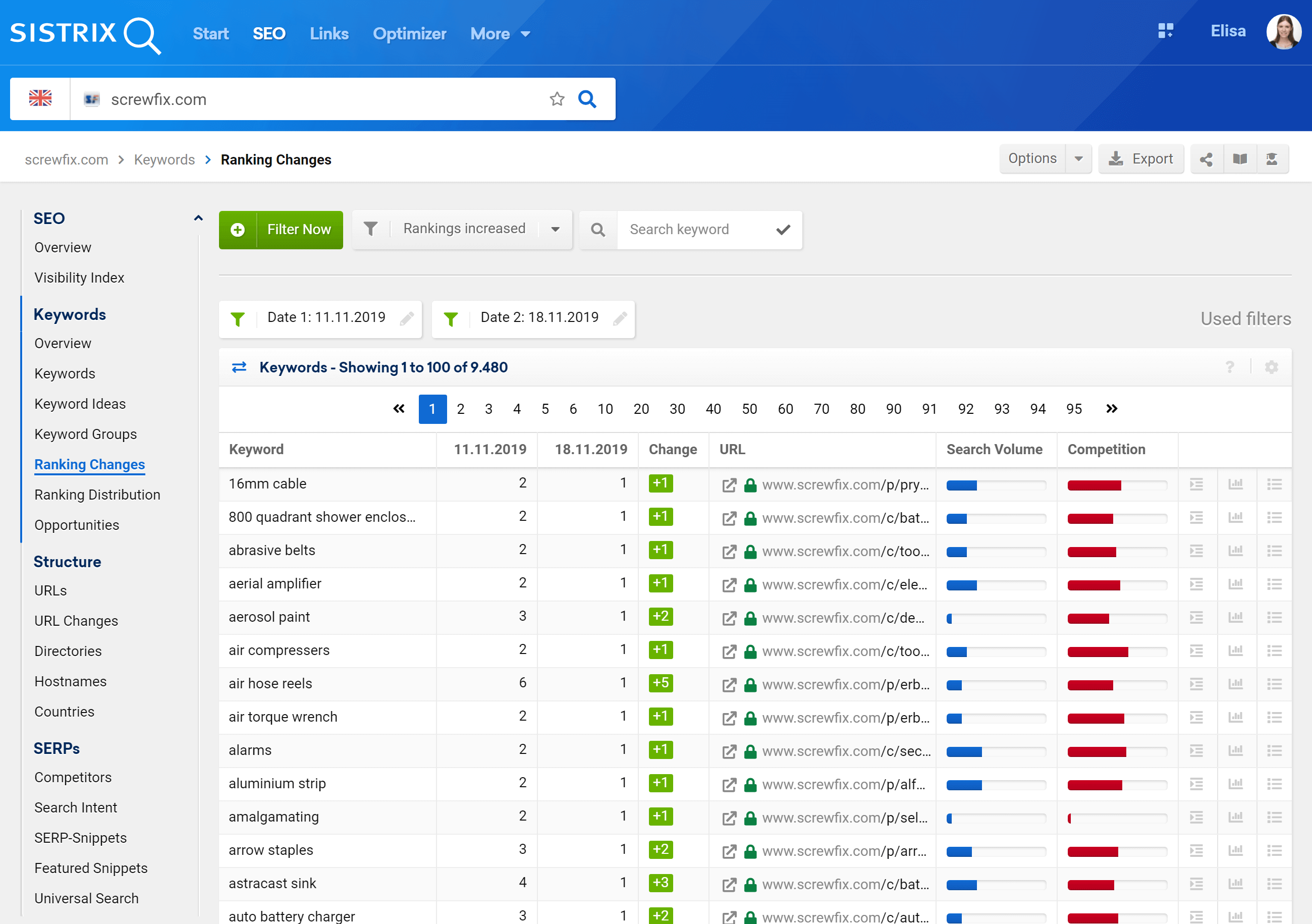The image size is (1312, 924).
Task: Go to pagination page 2
Action: click(461, 409)
